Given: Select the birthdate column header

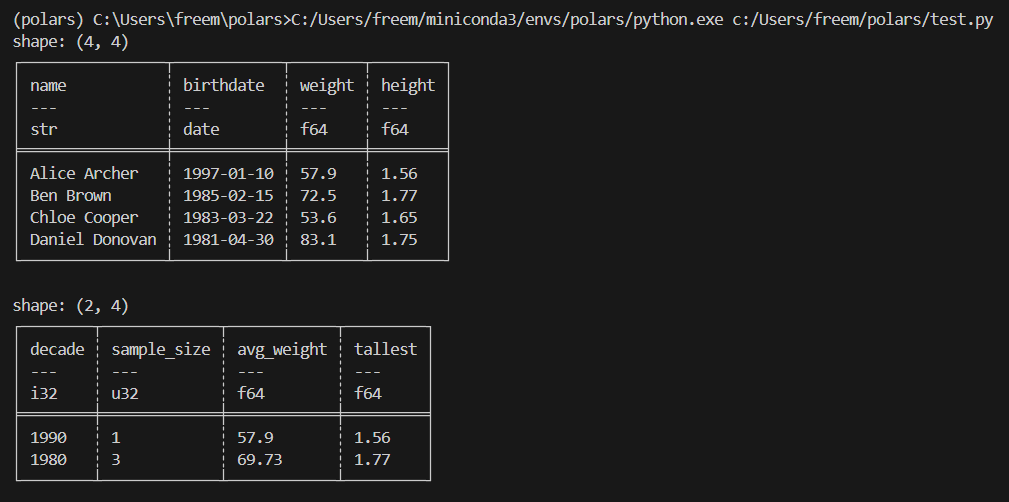Looking at the screenshot, I should (224, 86).
